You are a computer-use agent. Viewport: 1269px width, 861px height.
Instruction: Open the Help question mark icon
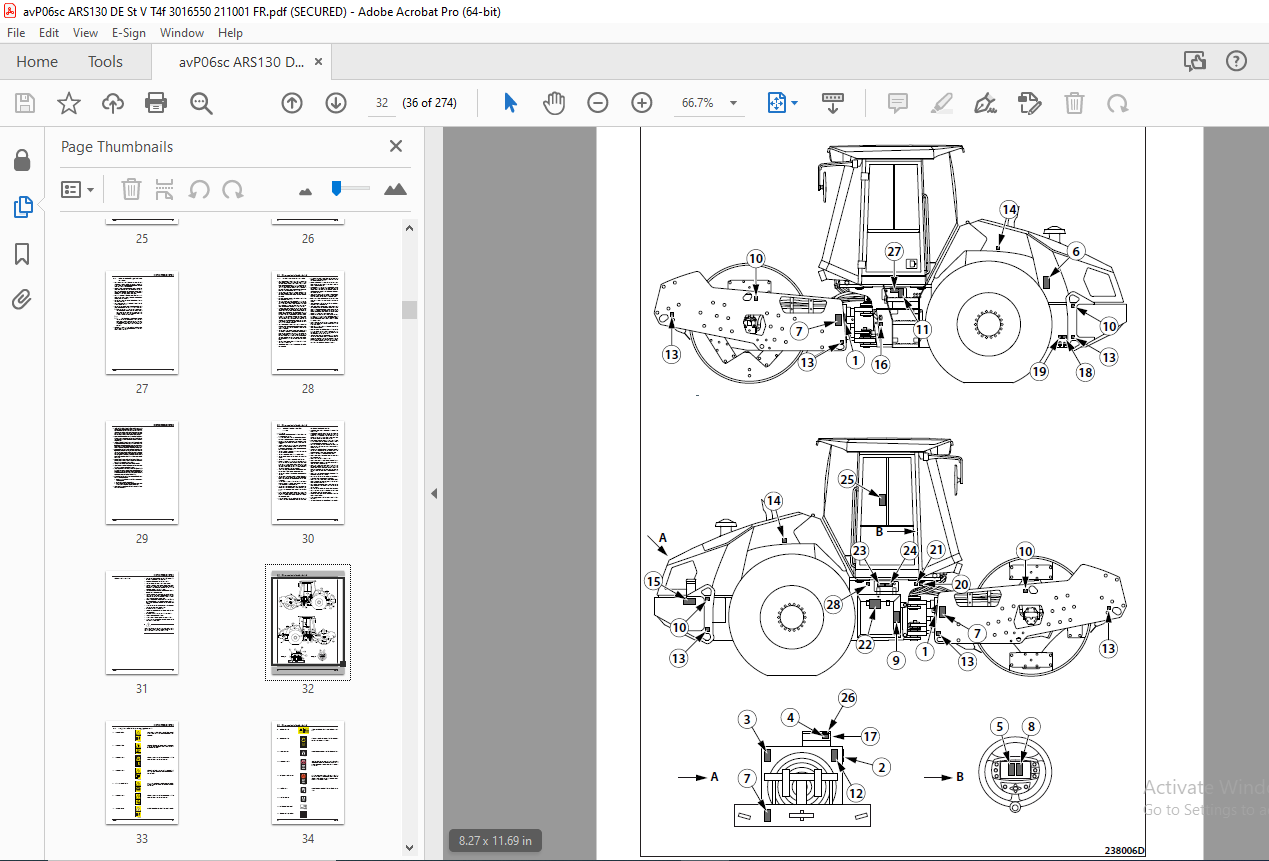pos(1237,62)
